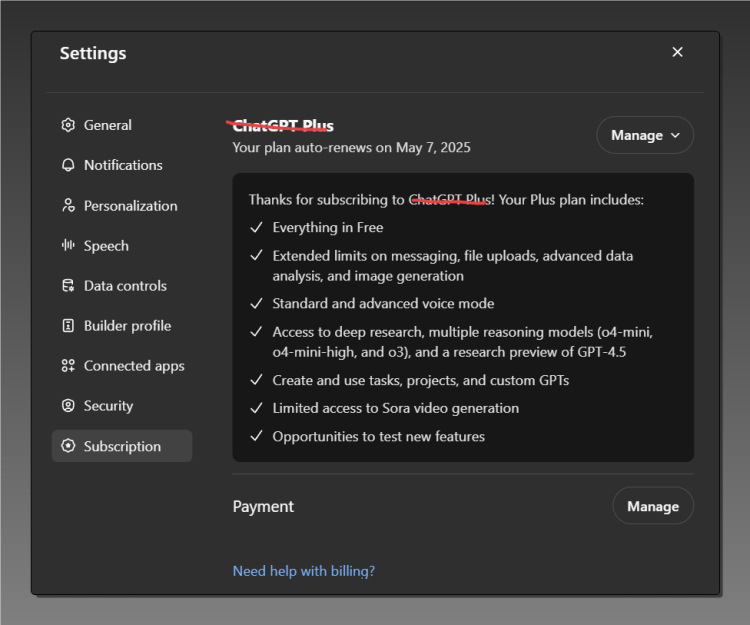Click checkmark beside Create and use tasks
Screen dimensions: 750x625
256,380
